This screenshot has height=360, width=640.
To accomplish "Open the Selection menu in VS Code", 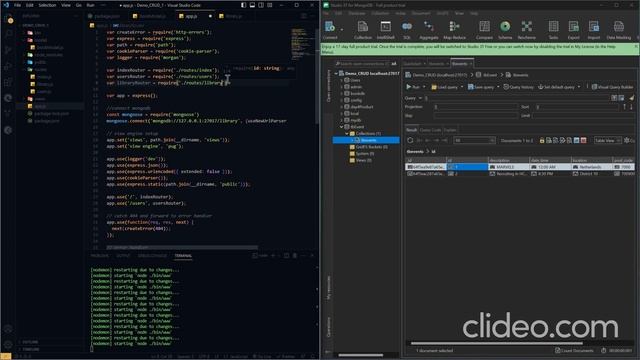I will (47, 5).
